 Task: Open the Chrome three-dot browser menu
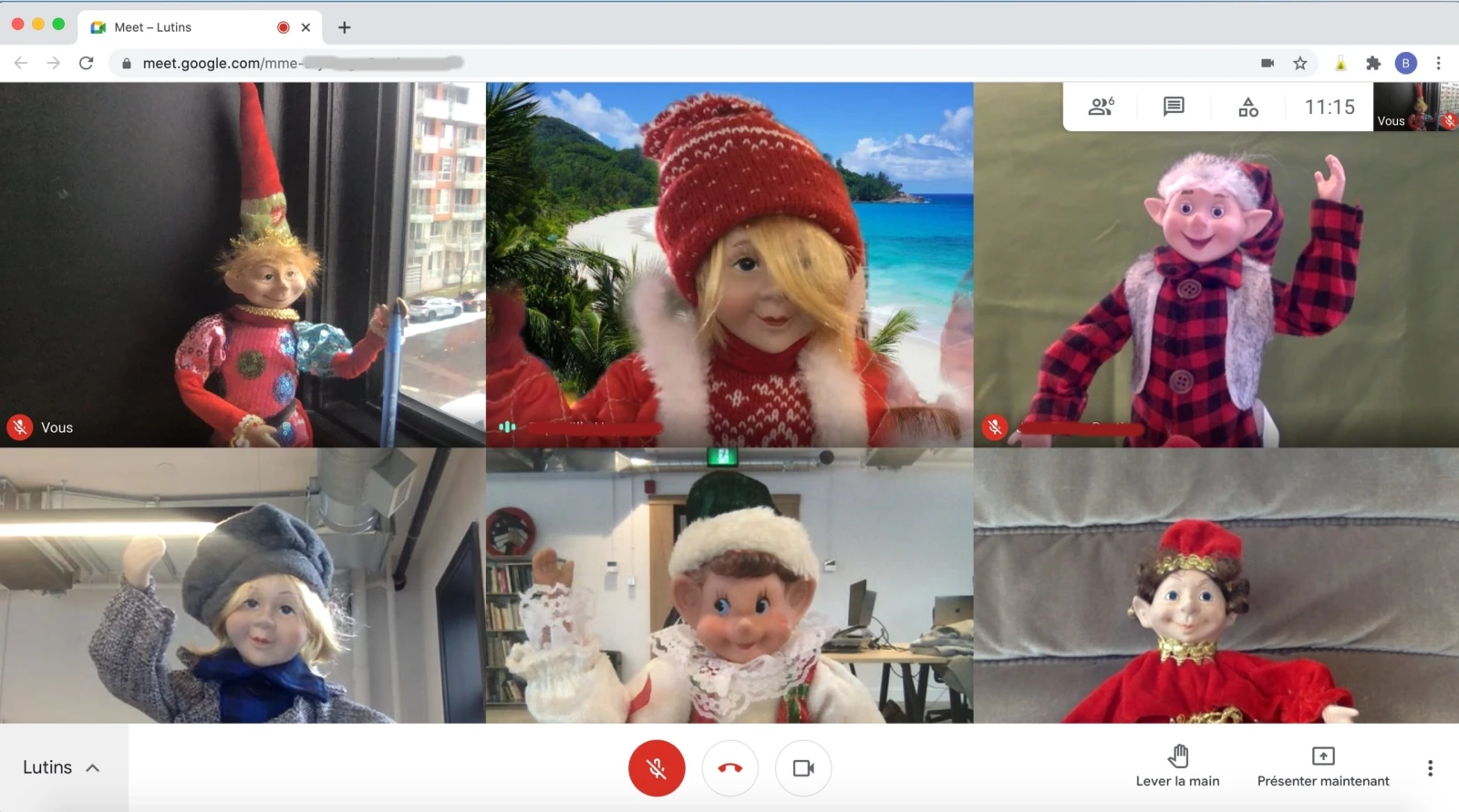pos(1438,63)
